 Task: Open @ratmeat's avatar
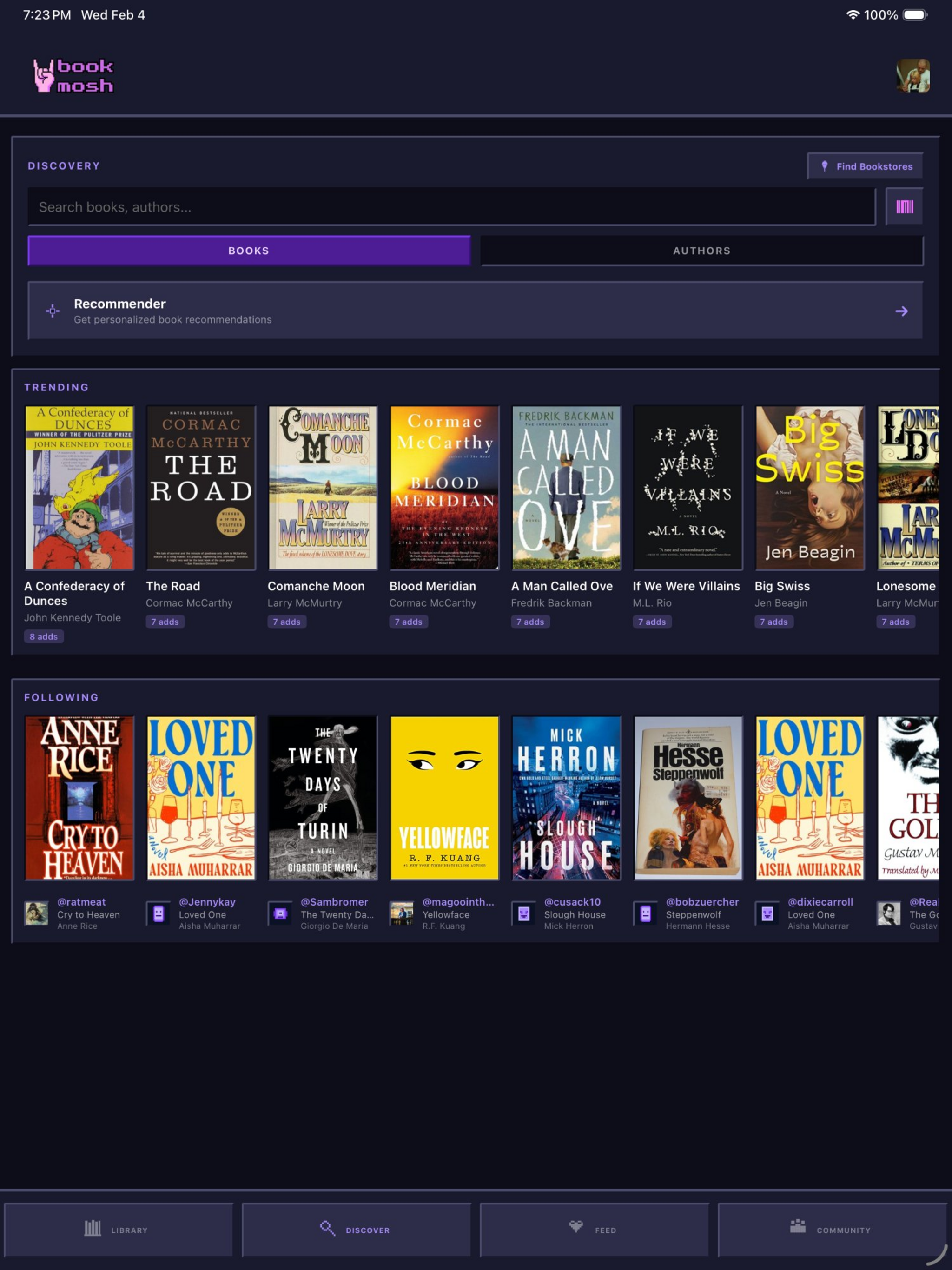tap(36, 913)
